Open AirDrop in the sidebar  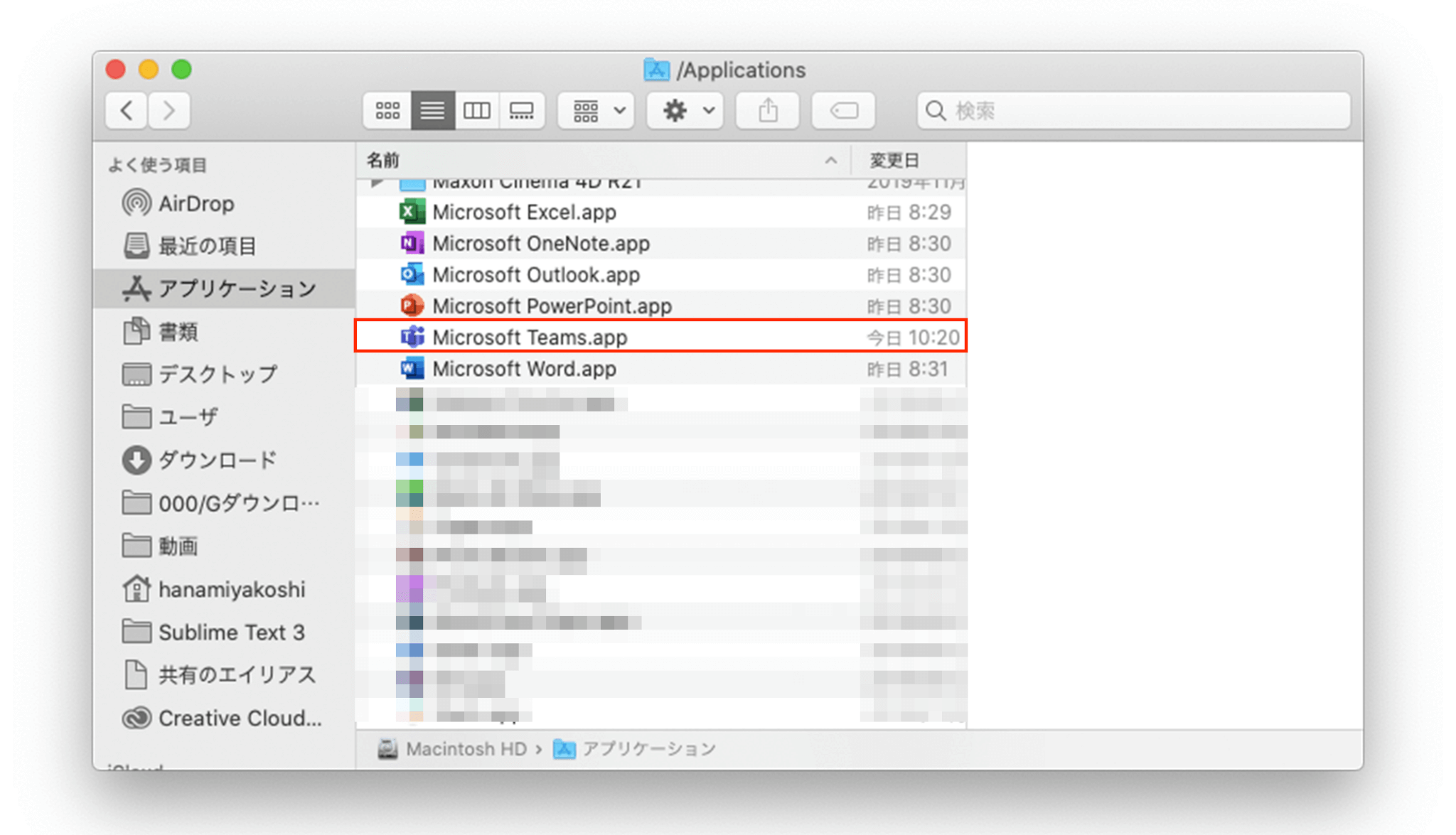point(196,204)
